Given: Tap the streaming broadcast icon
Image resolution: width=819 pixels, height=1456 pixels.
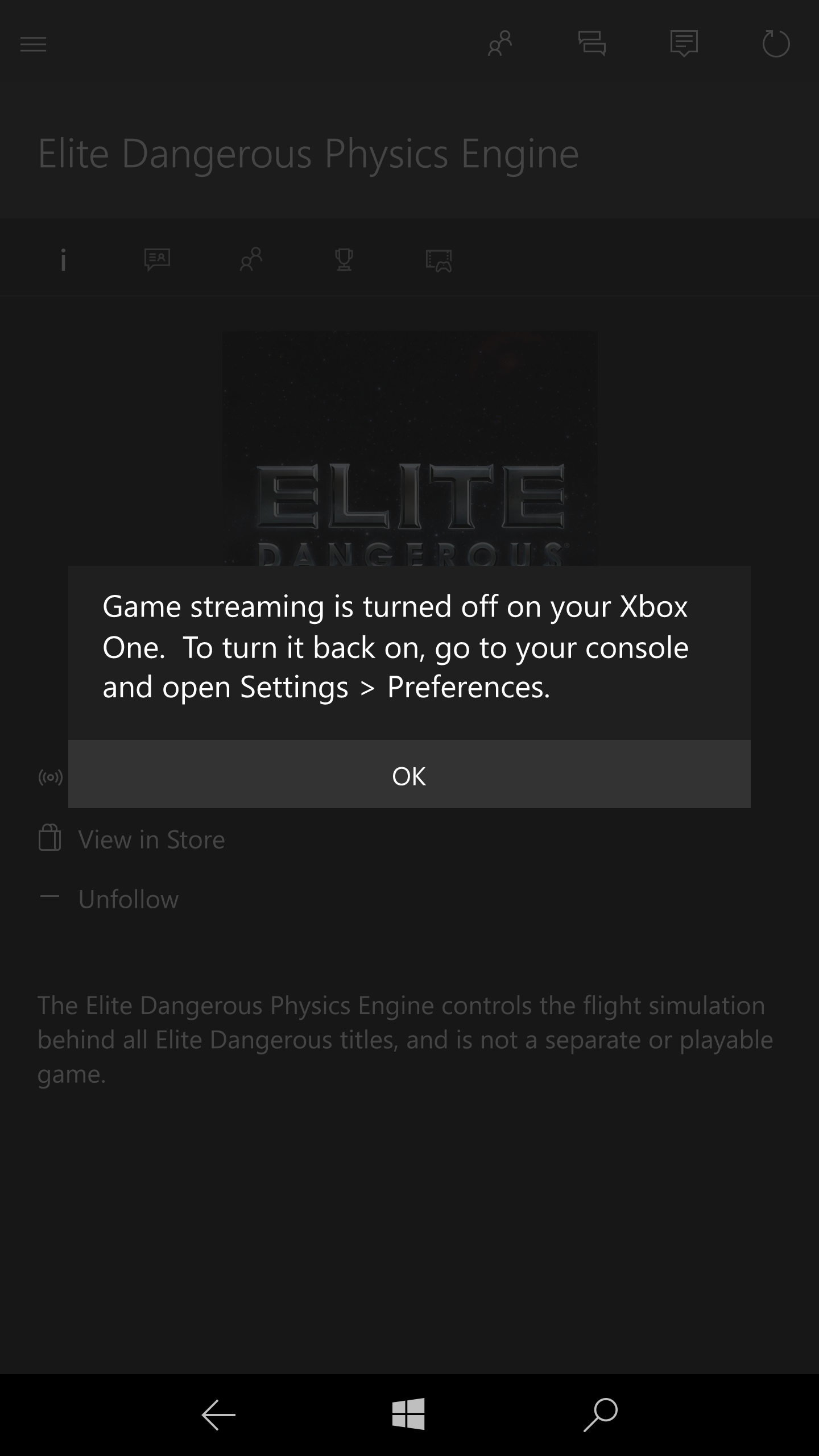Looking at the screenshot, I should click(51, 777).
